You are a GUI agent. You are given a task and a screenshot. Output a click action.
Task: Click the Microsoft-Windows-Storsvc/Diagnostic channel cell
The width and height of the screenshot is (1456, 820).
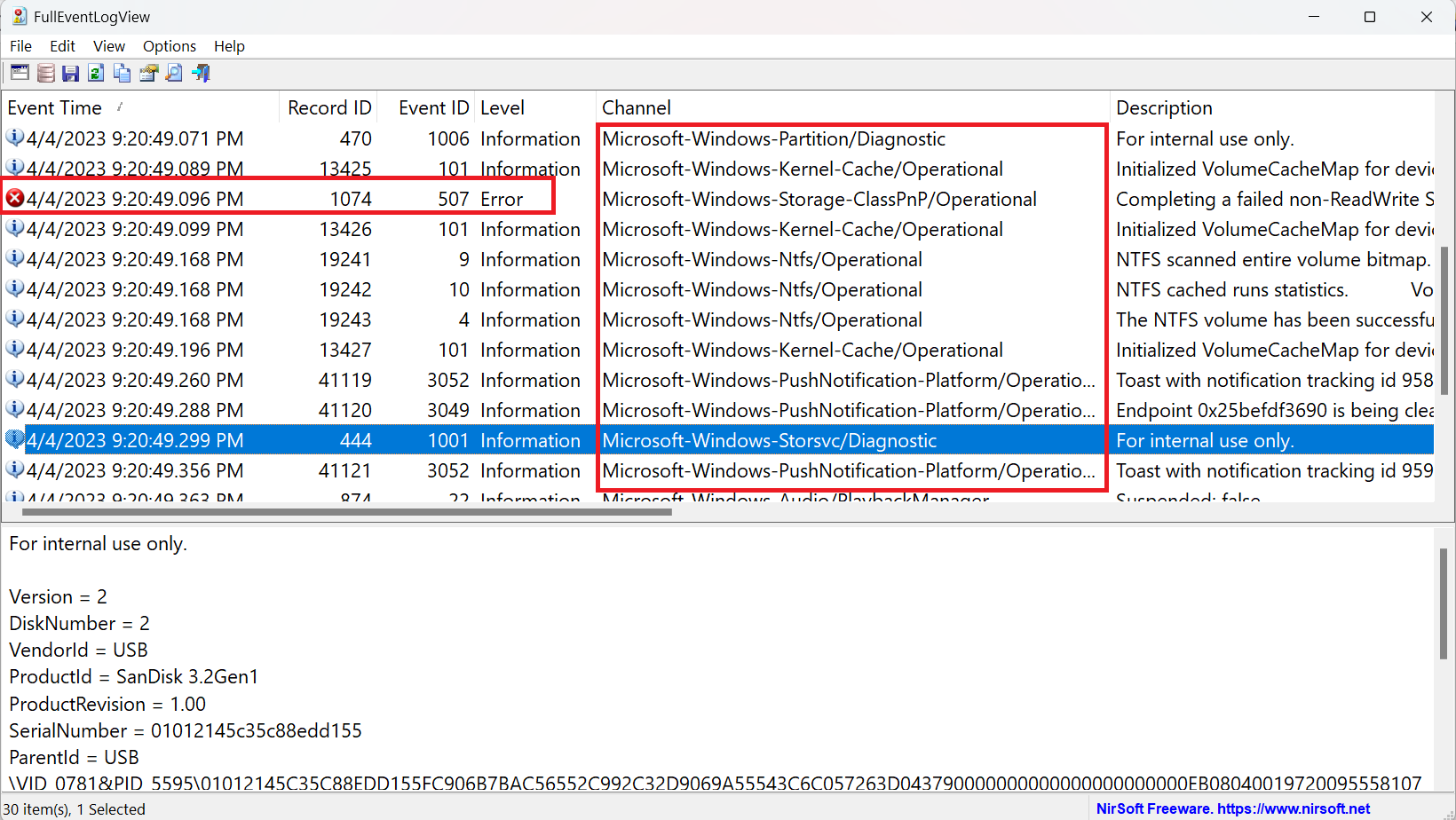770,440
